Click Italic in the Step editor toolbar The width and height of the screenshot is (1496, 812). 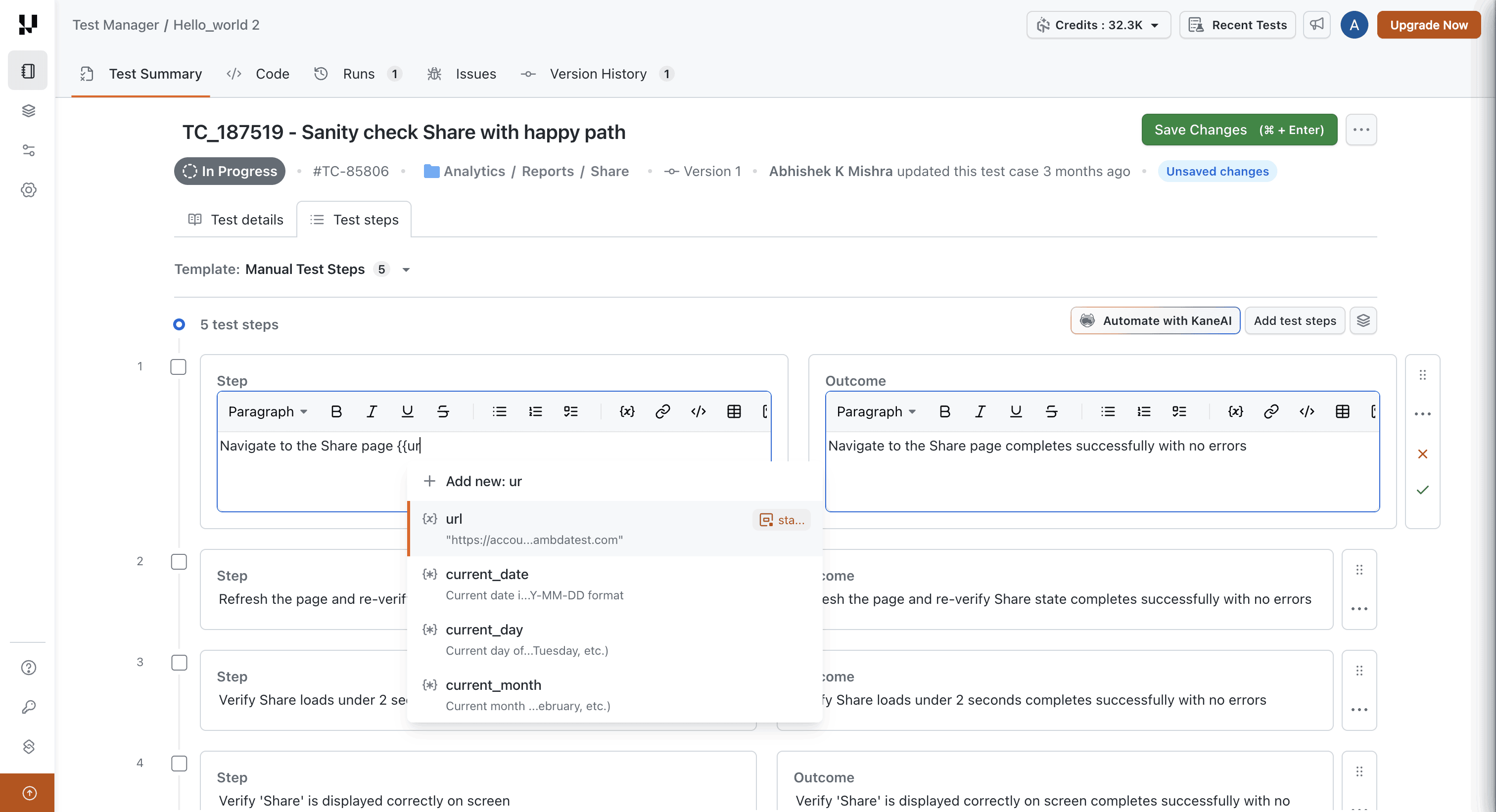(x=372, y=411)
